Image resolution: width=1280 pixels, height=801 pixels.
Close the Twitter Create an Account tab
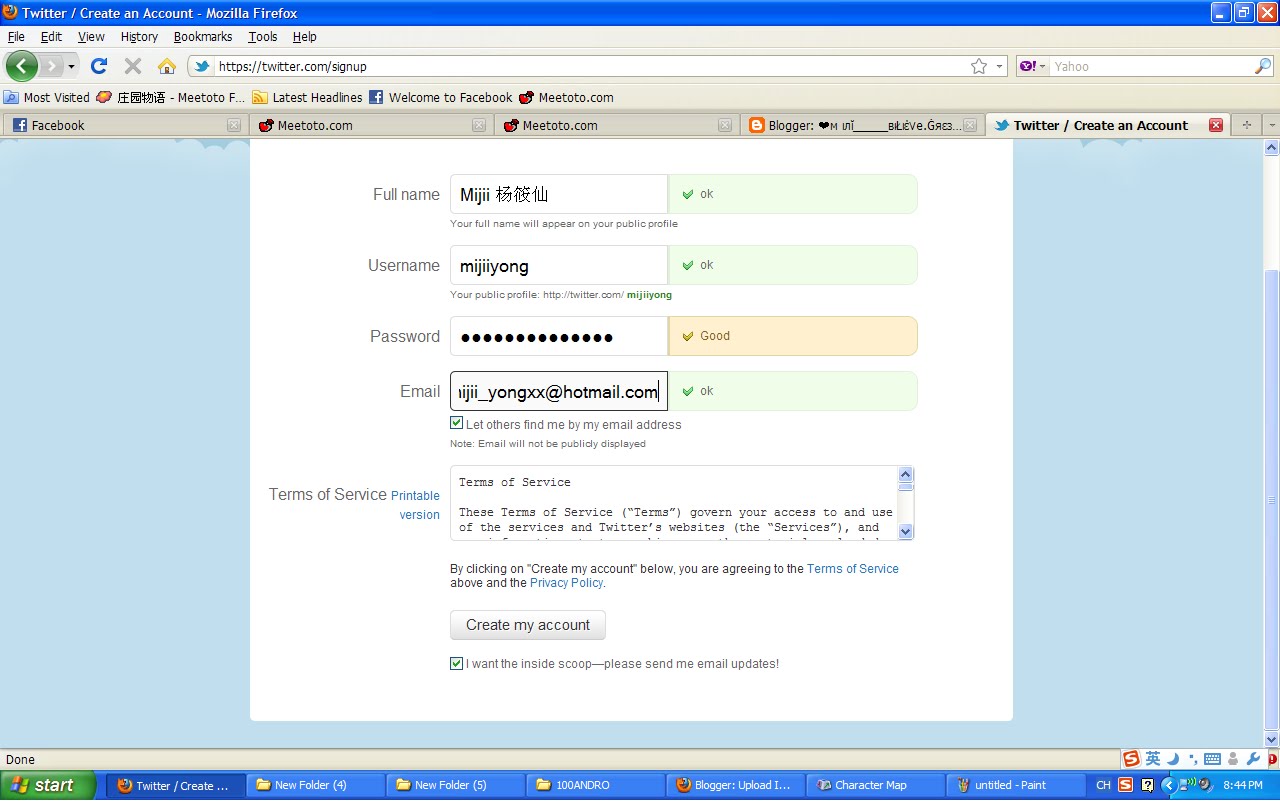click(x=1216, y=125)
